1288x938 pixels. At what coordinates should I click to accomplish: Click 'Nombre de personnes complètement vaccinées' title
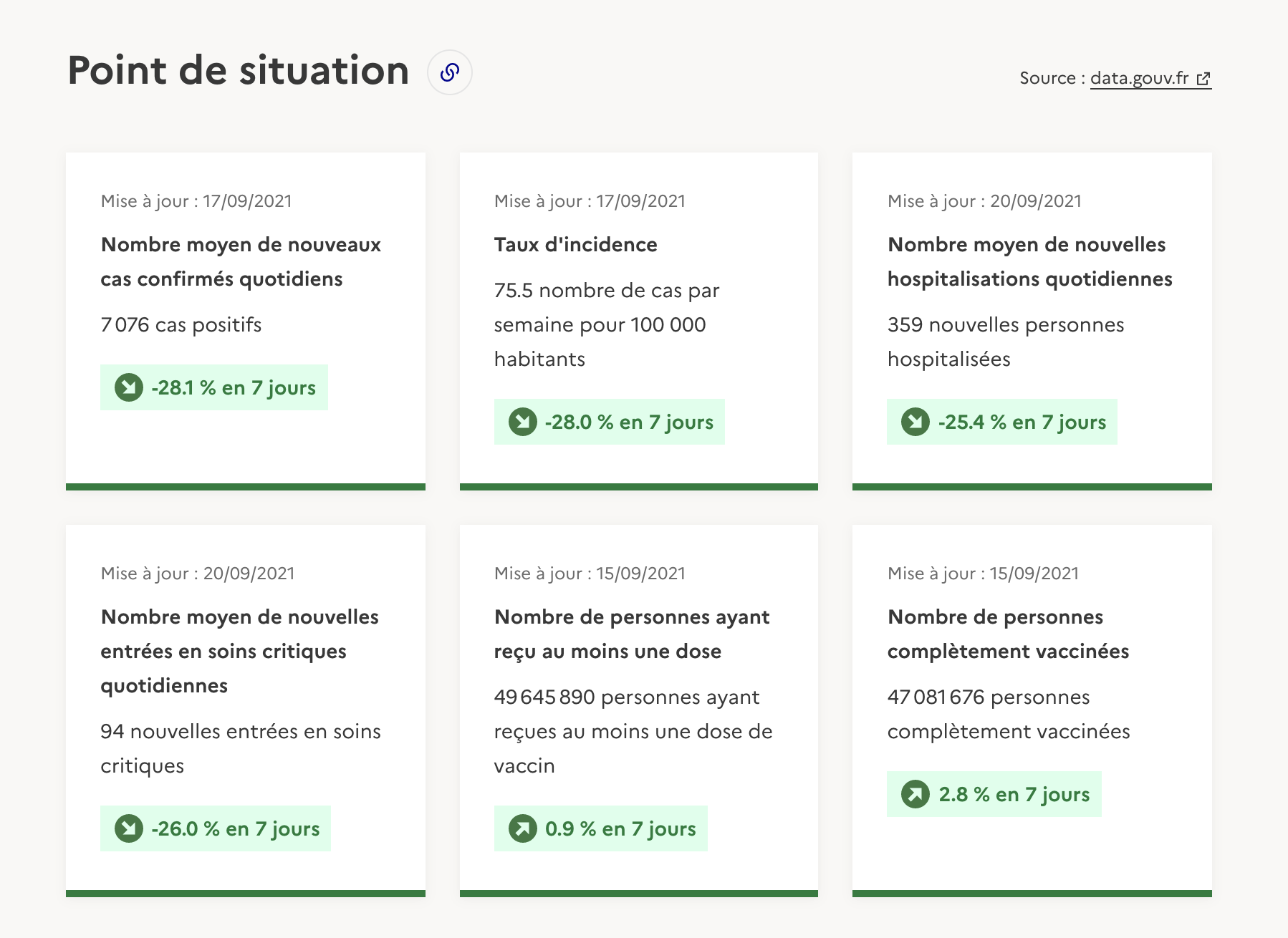point(1009,634)
